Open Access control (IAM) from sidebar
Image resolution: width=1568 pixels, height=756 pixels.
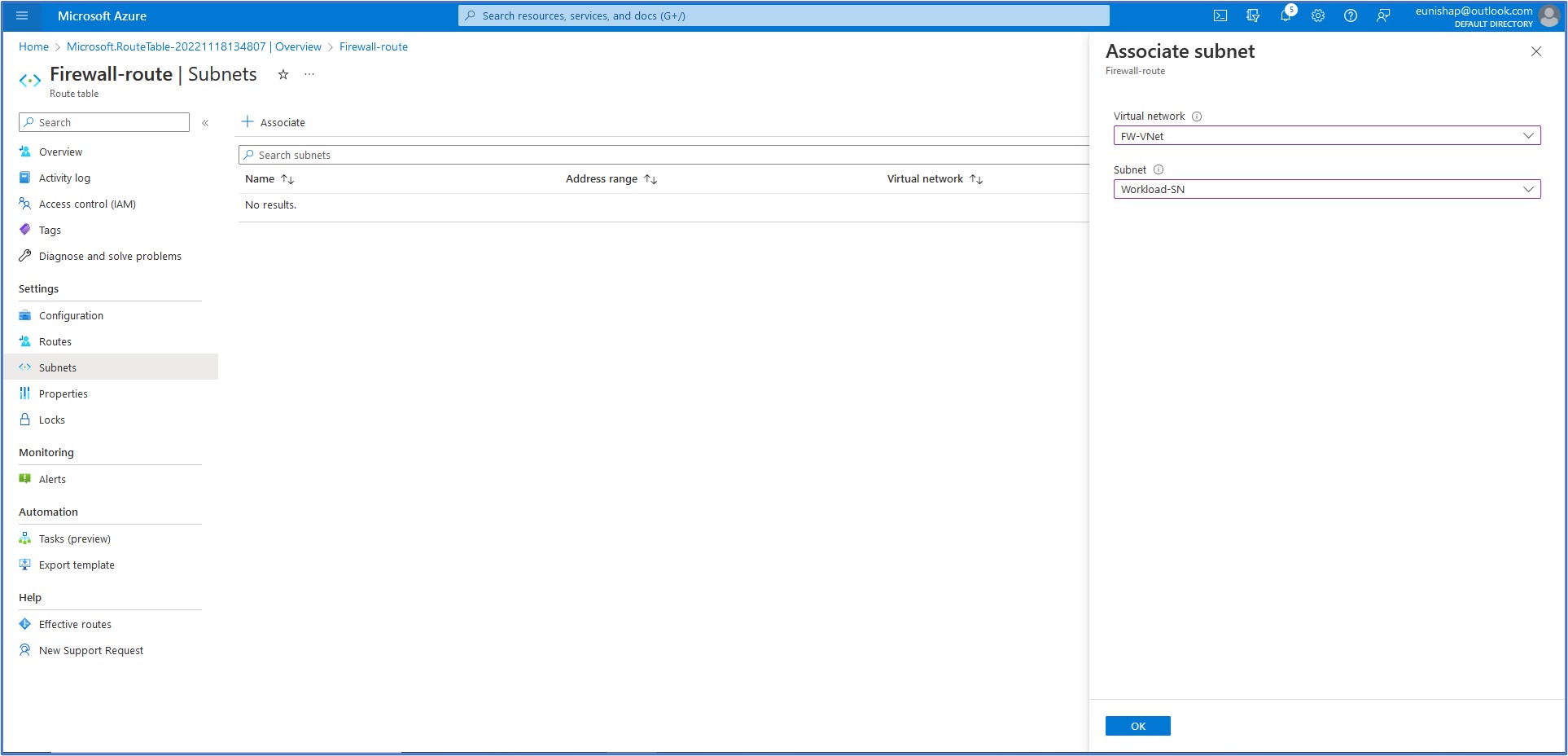pos(87,204)
